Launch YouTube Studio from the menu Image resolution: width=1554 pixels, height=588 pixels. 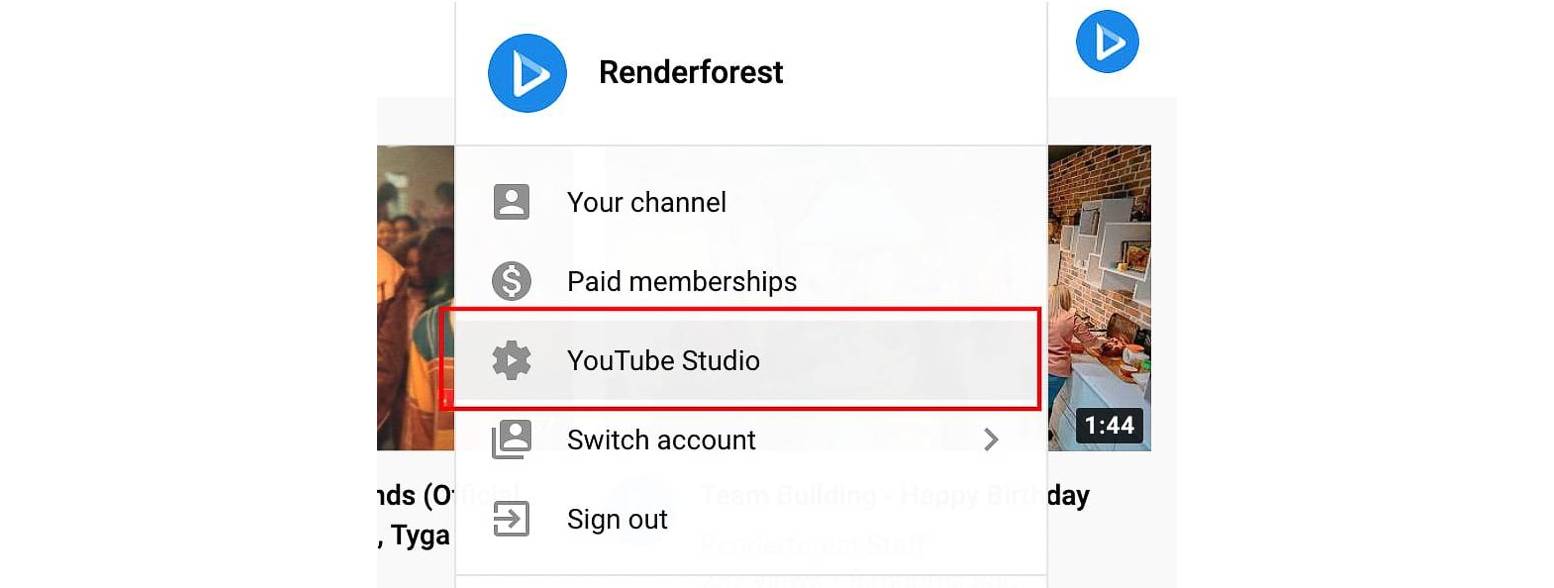(x=751, y=360)
